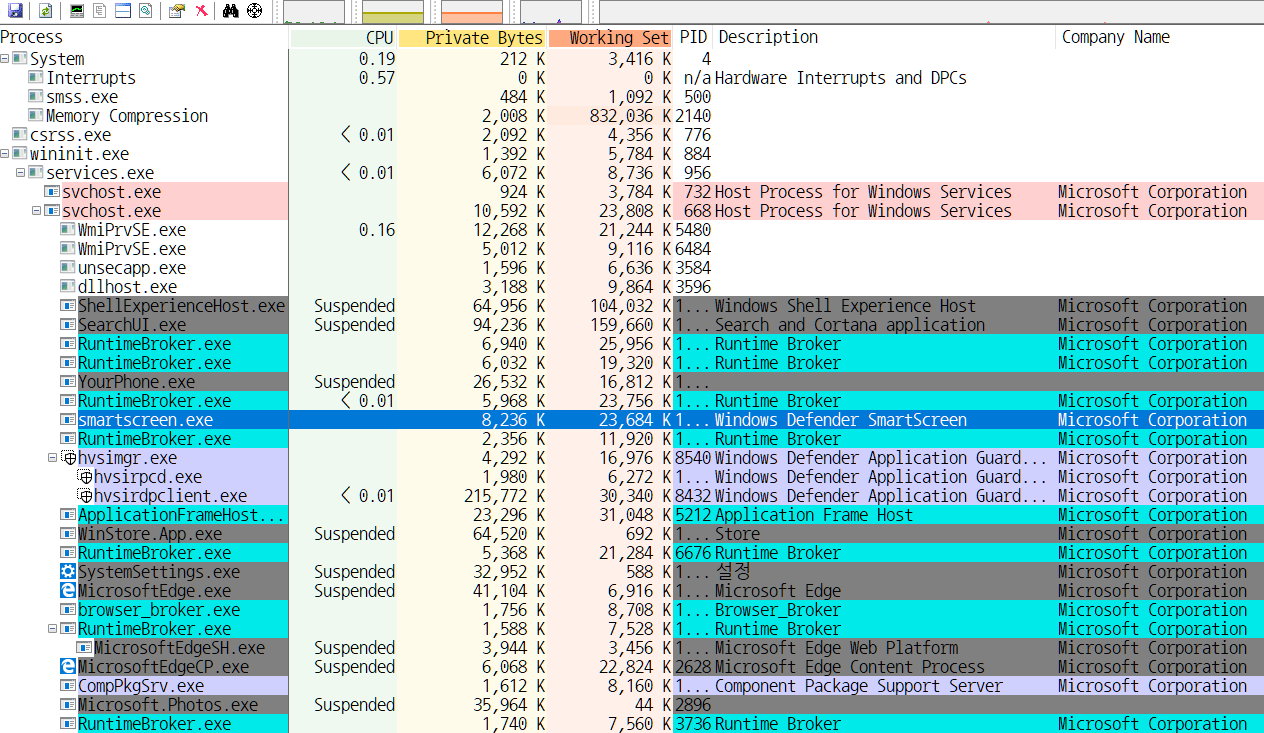
Task: Click the WinStore.App.exe process icon
Action: coord(68,534)
